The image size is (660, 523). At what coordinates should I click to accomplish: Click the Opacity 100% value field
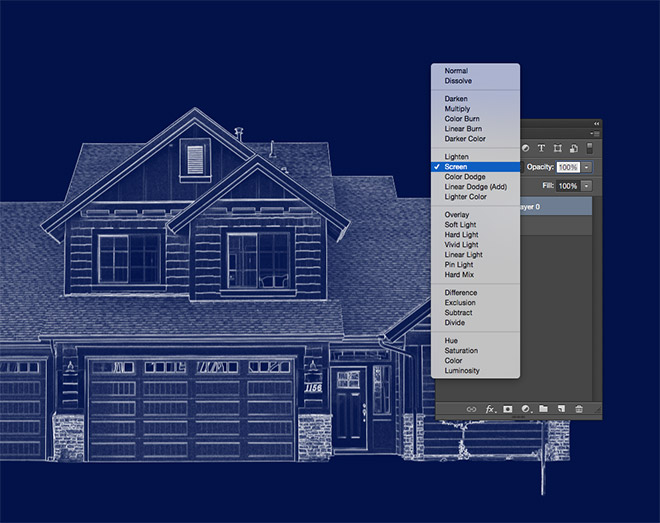point(567,167)
